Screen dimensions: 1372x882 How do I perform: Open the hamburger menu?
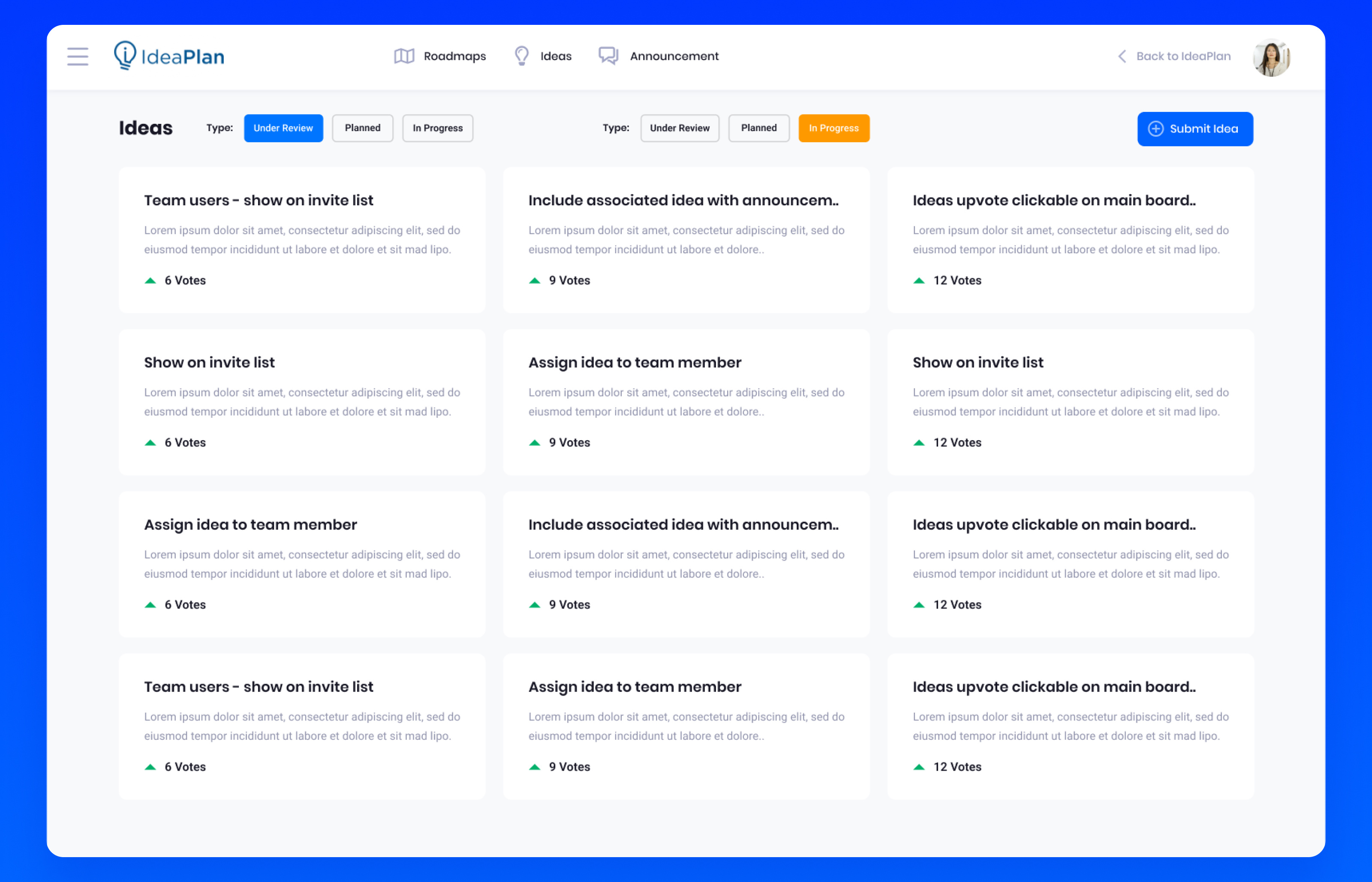[x=77, y=56]
